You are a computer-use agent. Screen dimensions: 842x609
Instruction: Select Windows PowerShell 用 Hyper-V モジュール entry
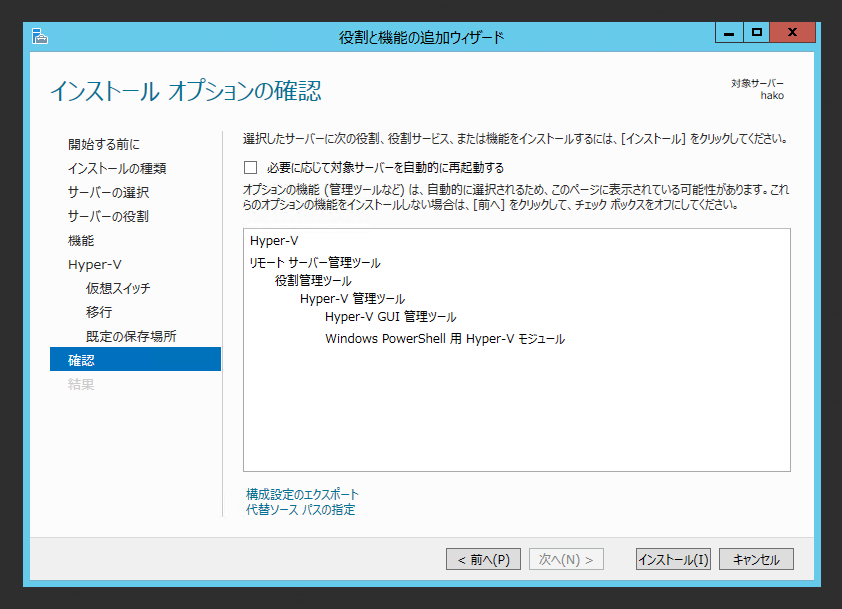coord(445,339)
